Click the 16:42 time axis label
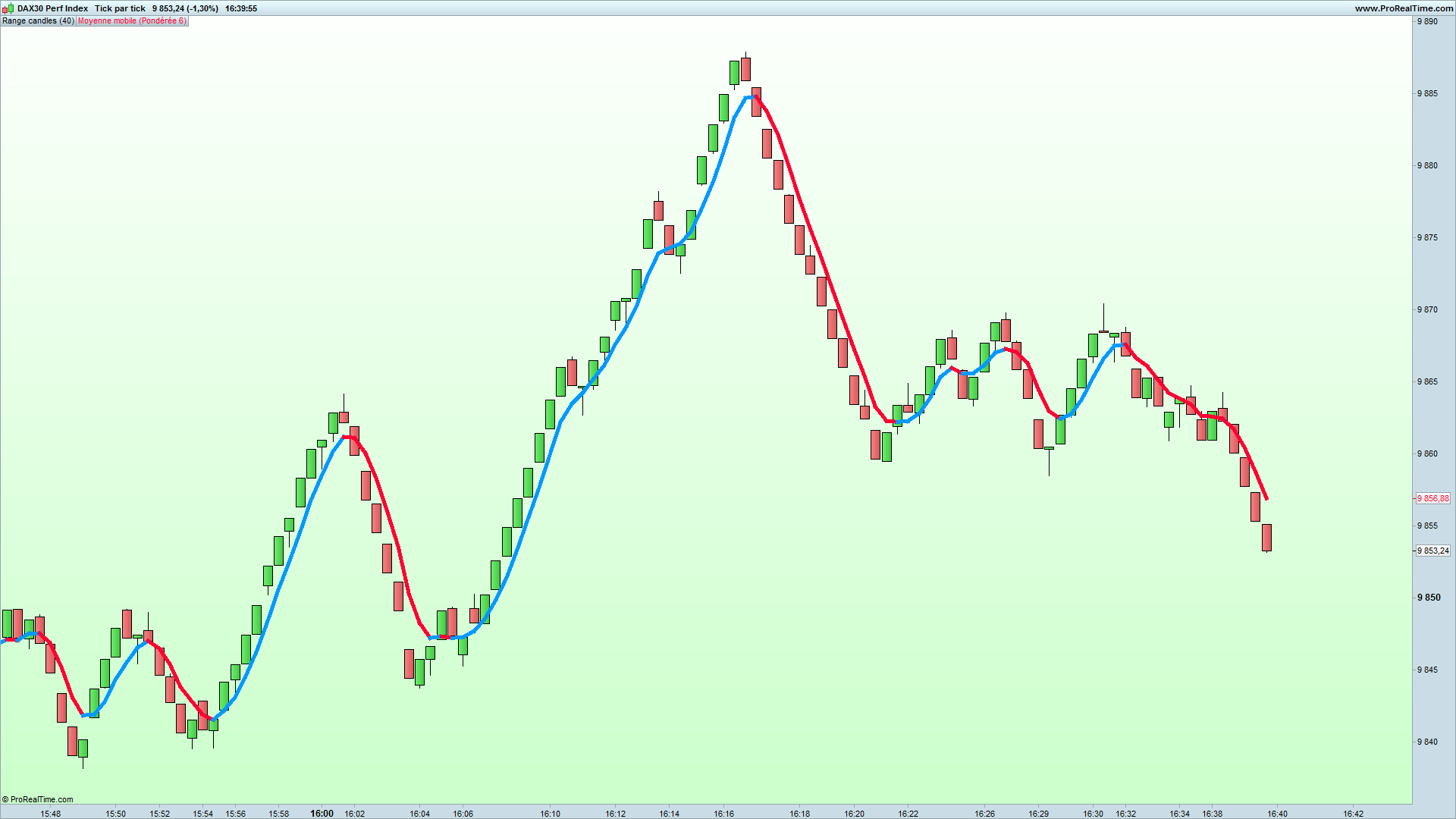This screenshot has height=819, width=1456. tap(1352, 814)
